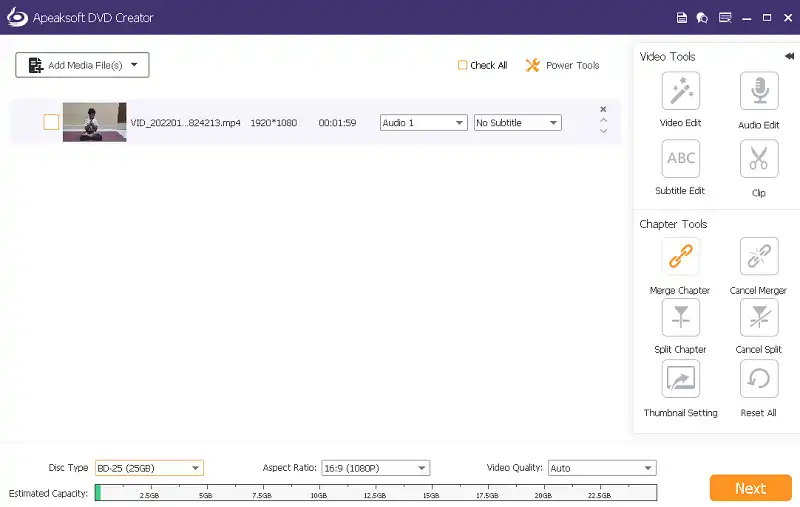Open the Audio Edit tool
The height and width of the screenshot is (507, 800).
[x=758, y=91]
